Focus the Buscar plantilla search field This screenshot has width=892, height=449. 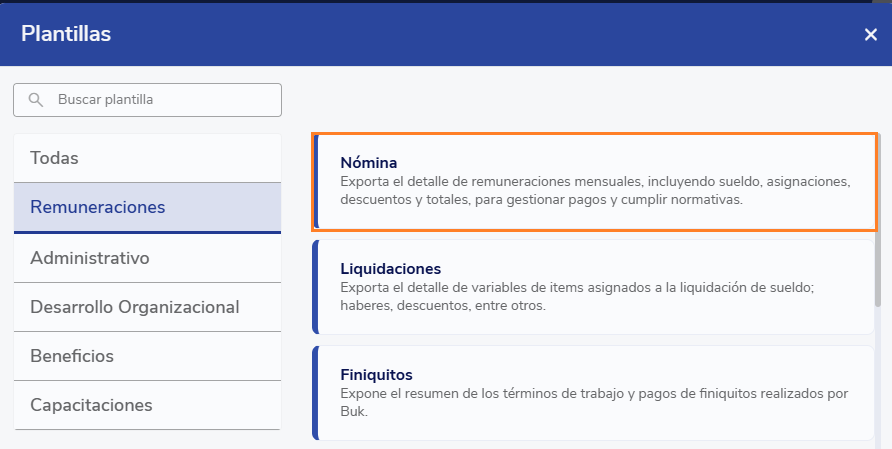[160, 100]
